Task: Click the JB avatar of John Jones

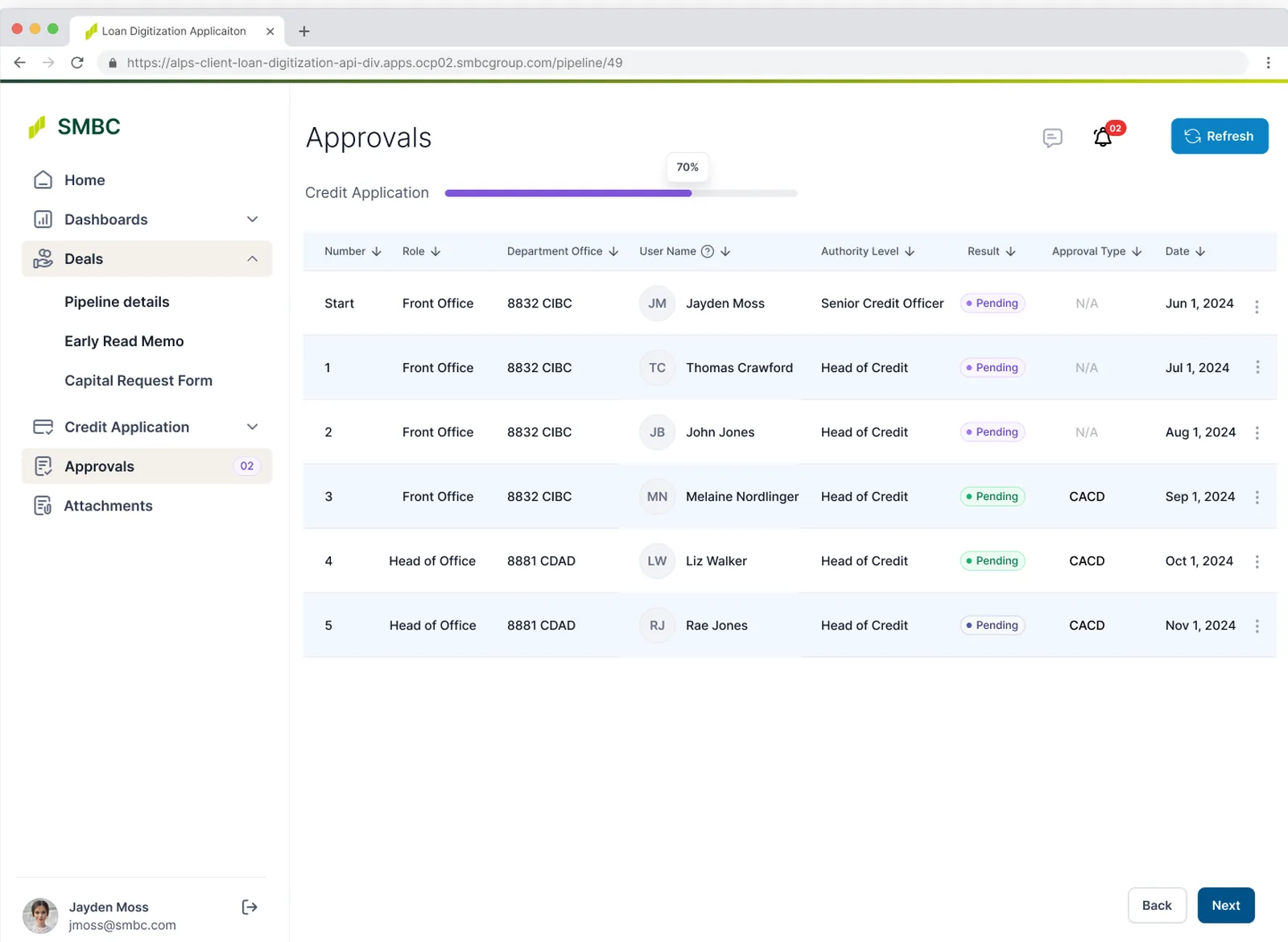Action: click(x=657, y=432)
